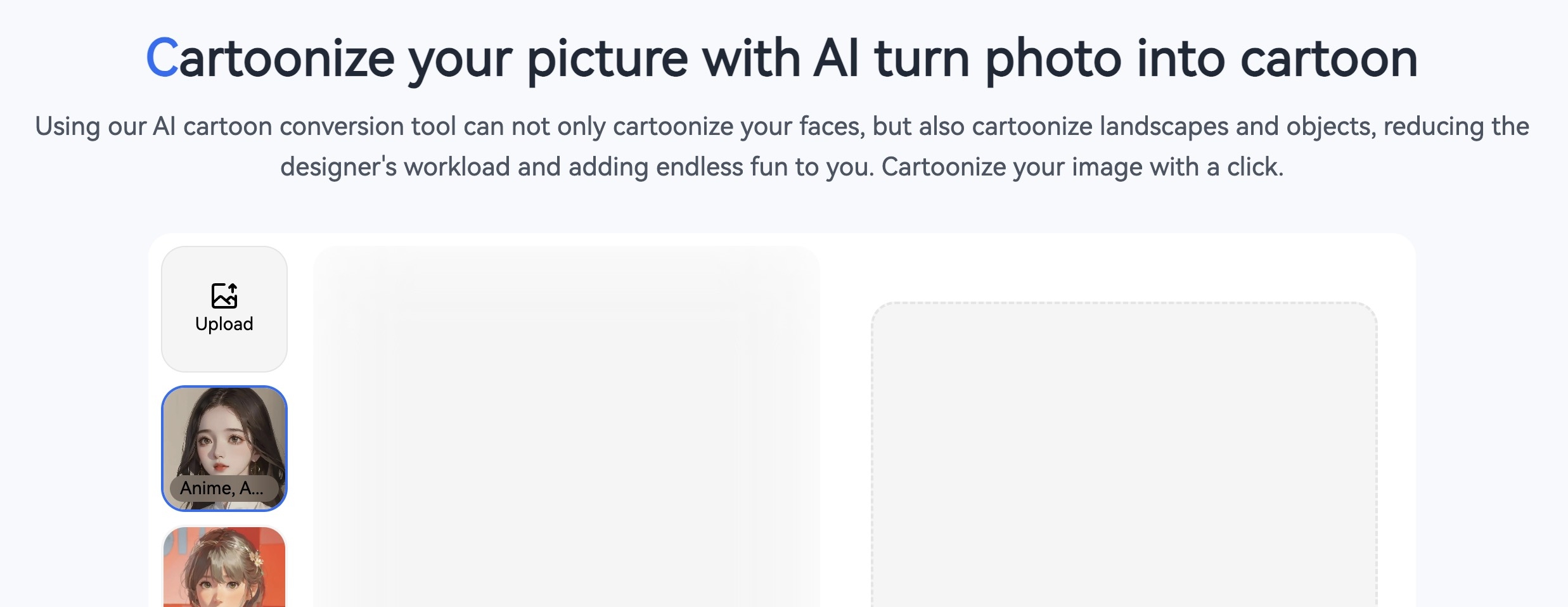
Task: Select the Anime style thumbnail
Action: point(224,449)
